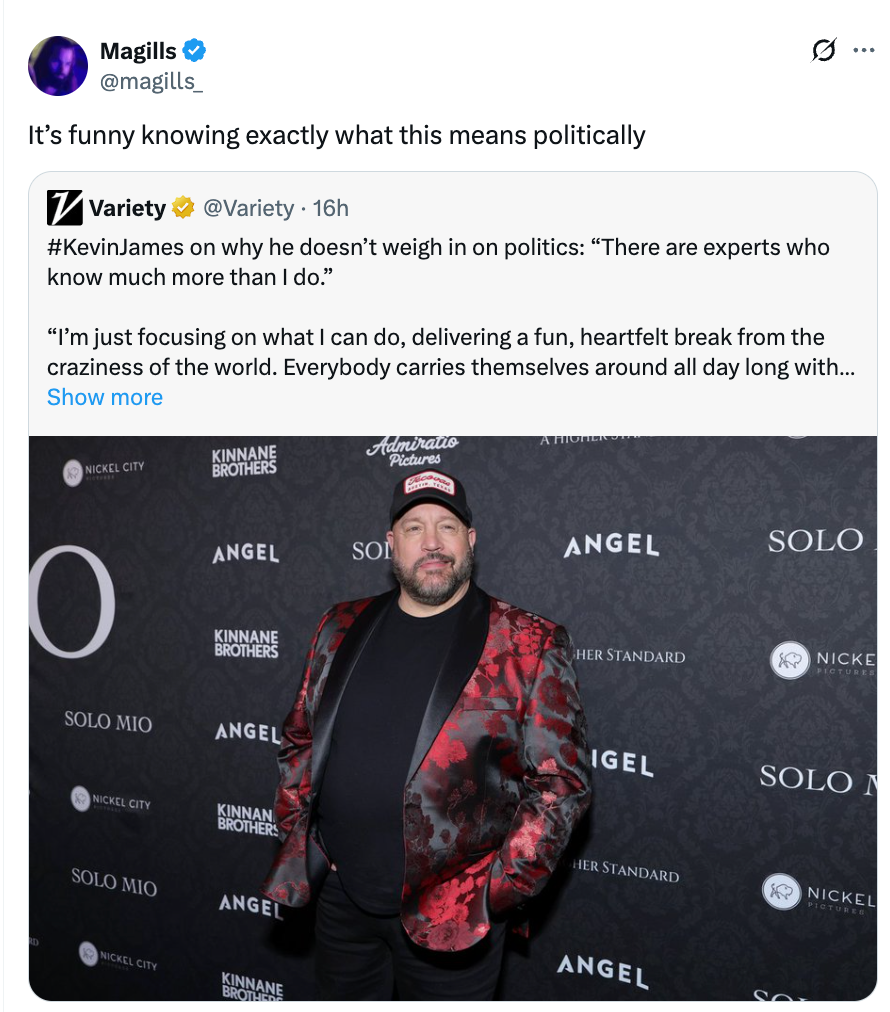Open the Magills profile avatar
Screen dimensions: 890x1012
coord(58,66)
